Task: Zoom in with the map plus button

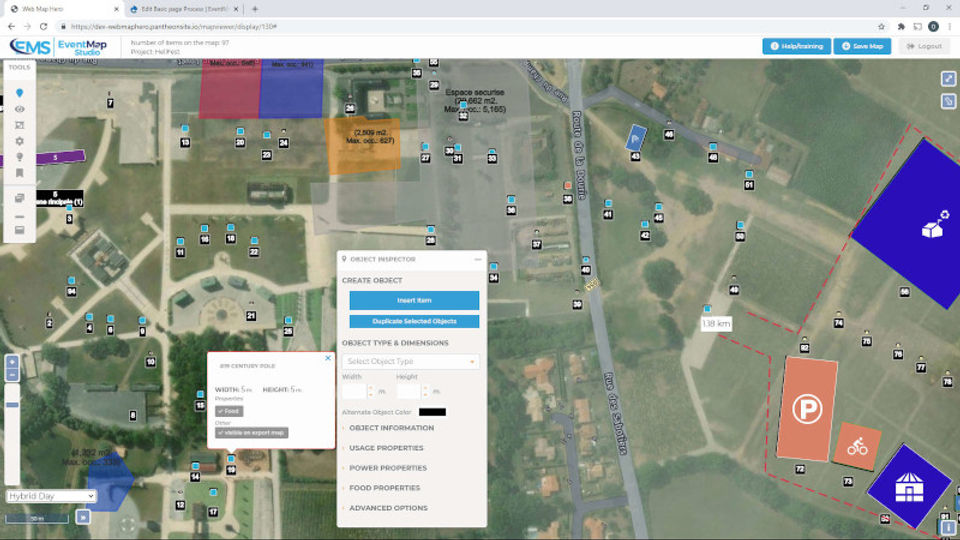Action: pos(12,362)
